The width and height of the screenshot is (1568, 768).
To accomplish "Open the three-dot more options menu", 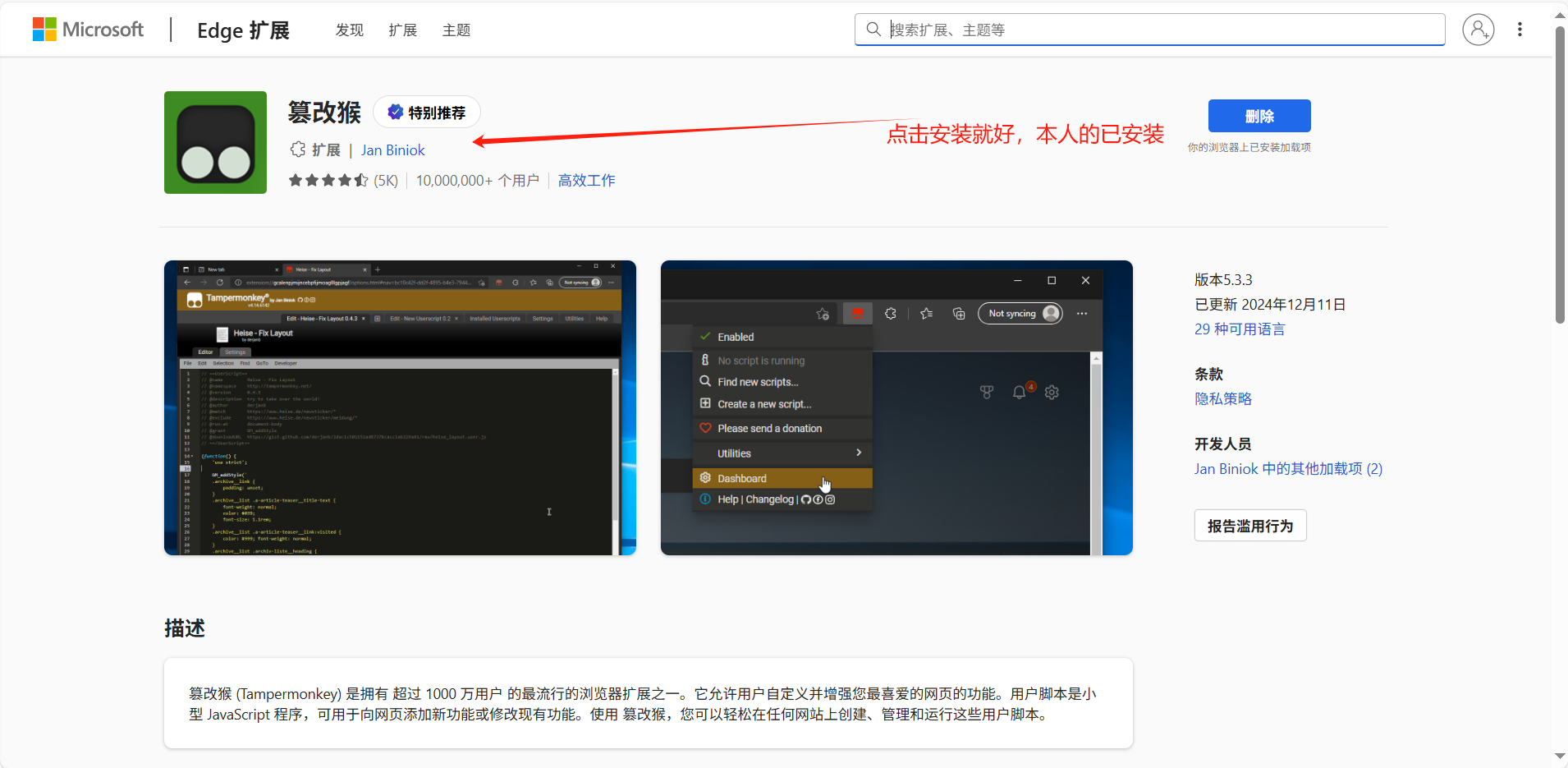I will coord(1520,30).
